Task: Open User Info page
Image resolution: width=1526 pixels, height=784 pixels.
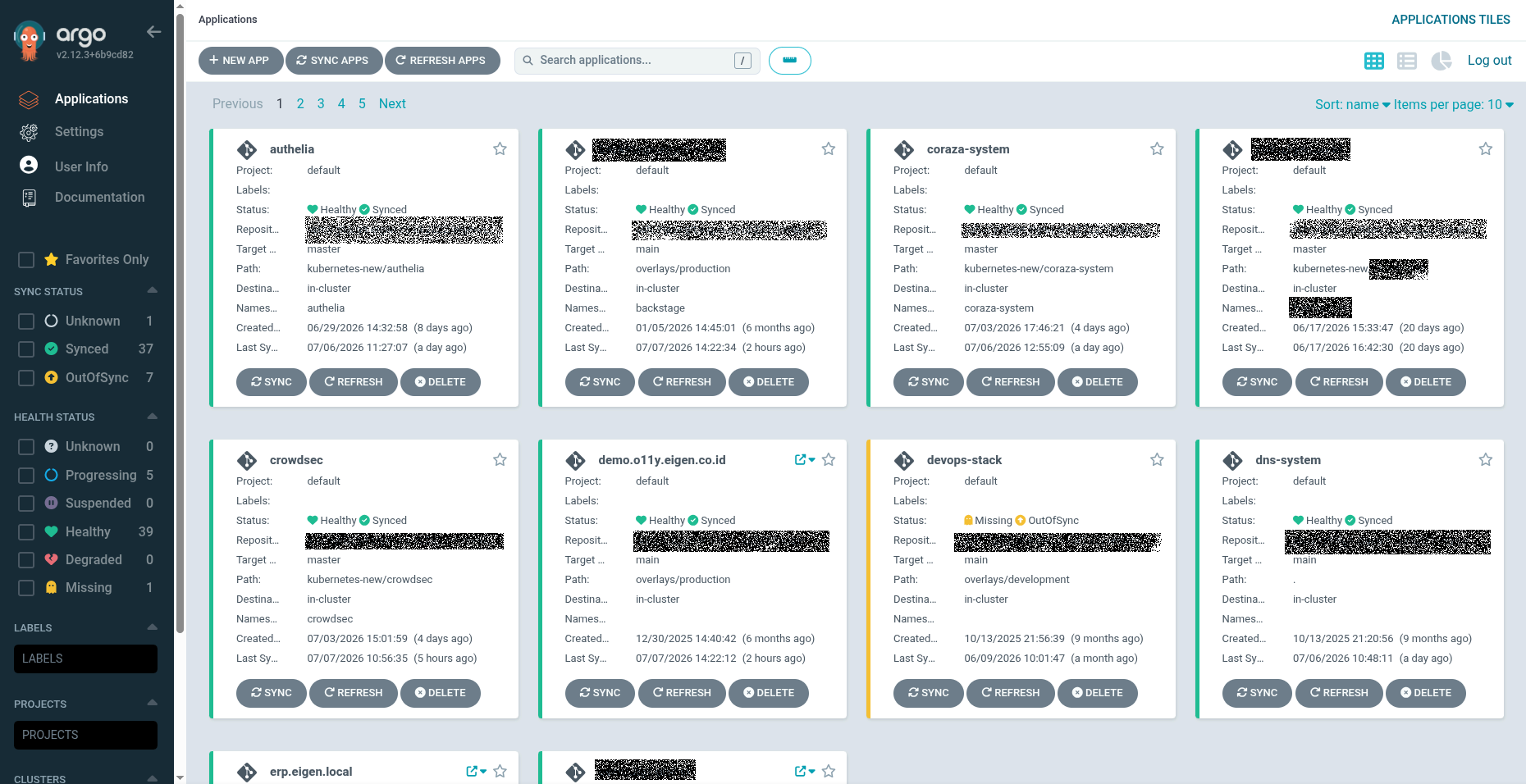Action: 81,166
